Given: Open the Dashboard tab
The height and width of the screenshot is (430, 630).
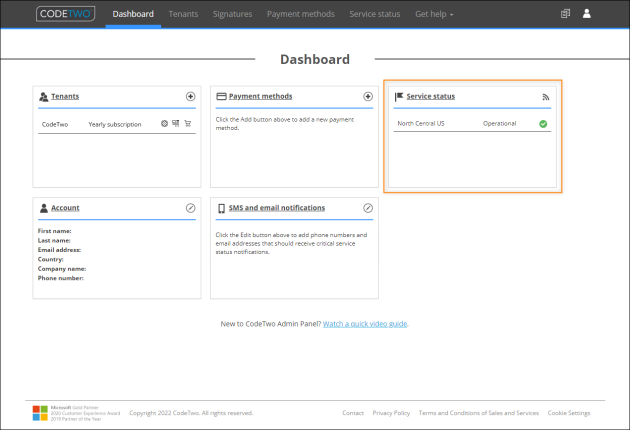Looking at the screenshot, I should pyautogui.click(x=133, y=14).
